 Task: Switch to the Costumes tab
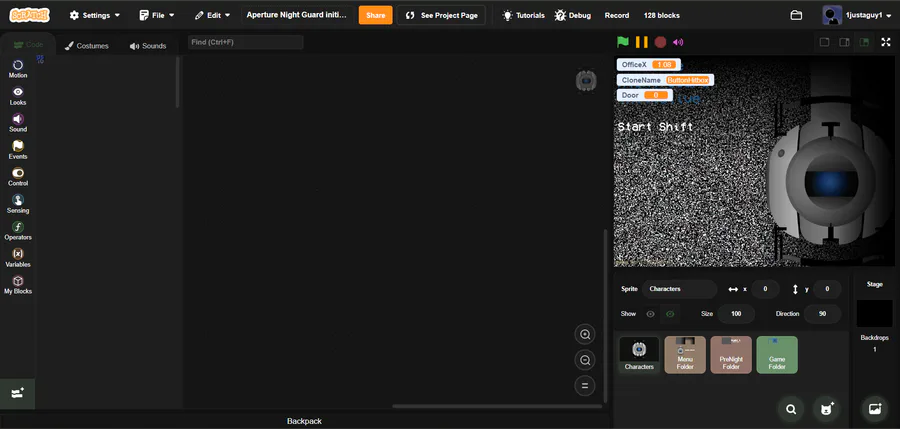[x=86, y=46]
